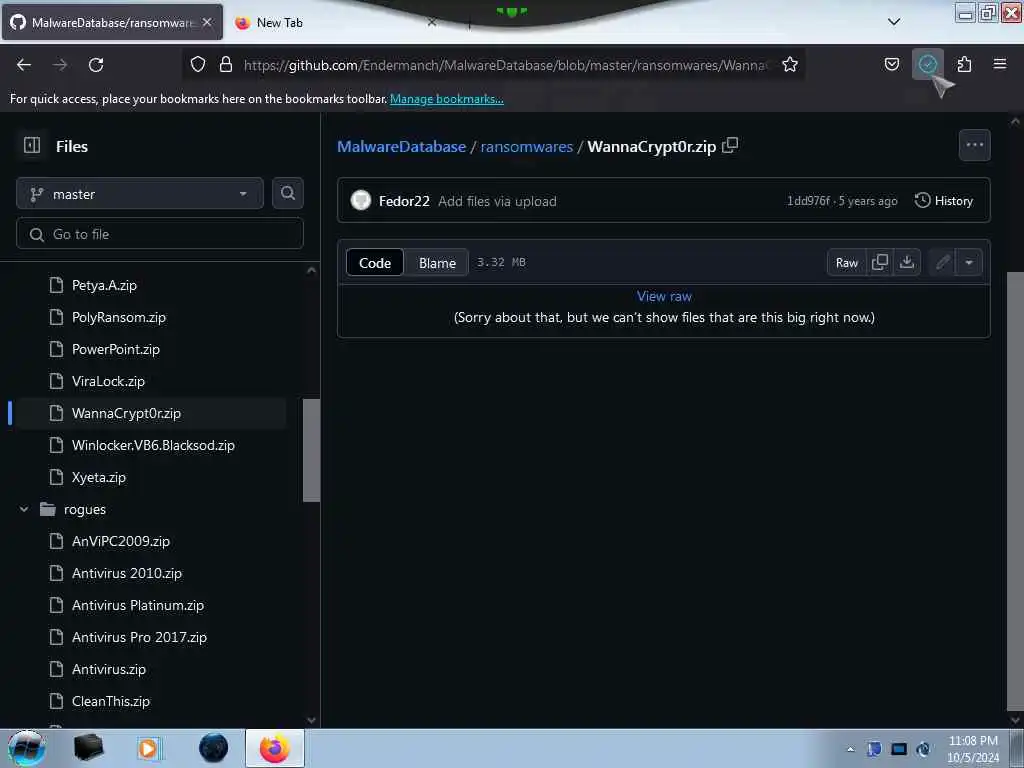The height and width of the screenshot is (768, 1024).
Task: Copy the file path next to WannaCrypt0r.zip
Action: (x=730, y=145)
